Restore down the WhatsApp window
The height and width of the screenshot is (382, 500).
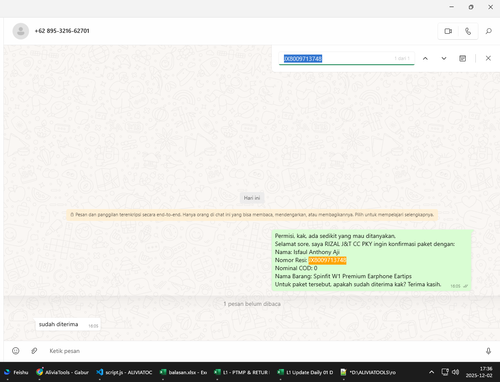point(471,7)
